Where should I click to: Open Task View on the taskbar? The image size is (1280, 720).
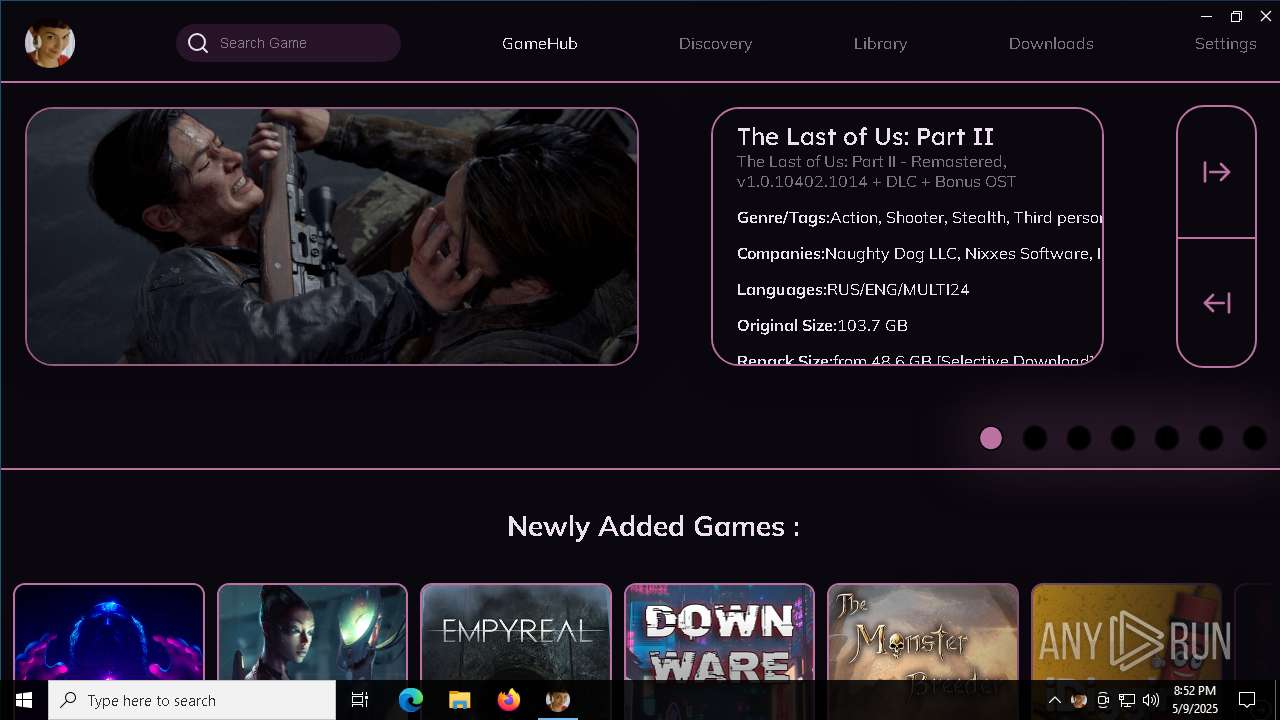360,700
